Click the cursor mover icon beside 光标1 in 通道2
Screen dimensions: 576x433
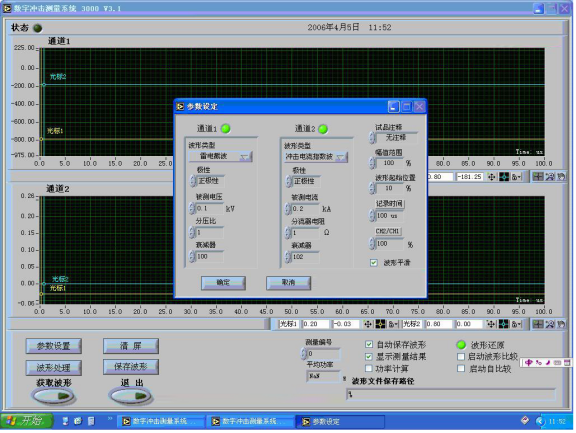click(x=368, y=324)
